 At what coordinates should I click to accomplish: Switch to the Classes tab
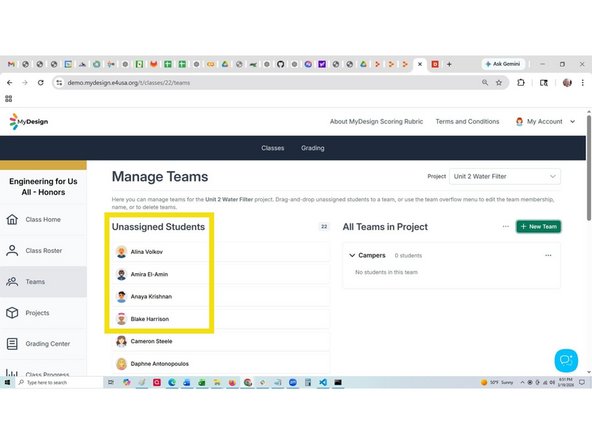coord(273,148)
